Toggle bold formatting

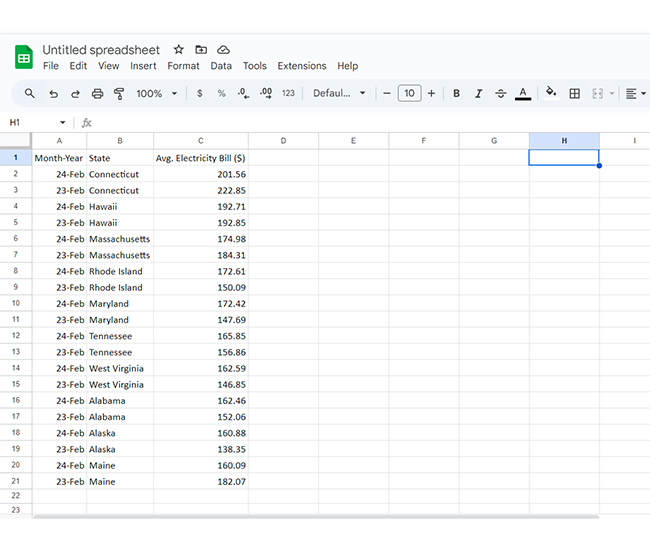[456, 94]
